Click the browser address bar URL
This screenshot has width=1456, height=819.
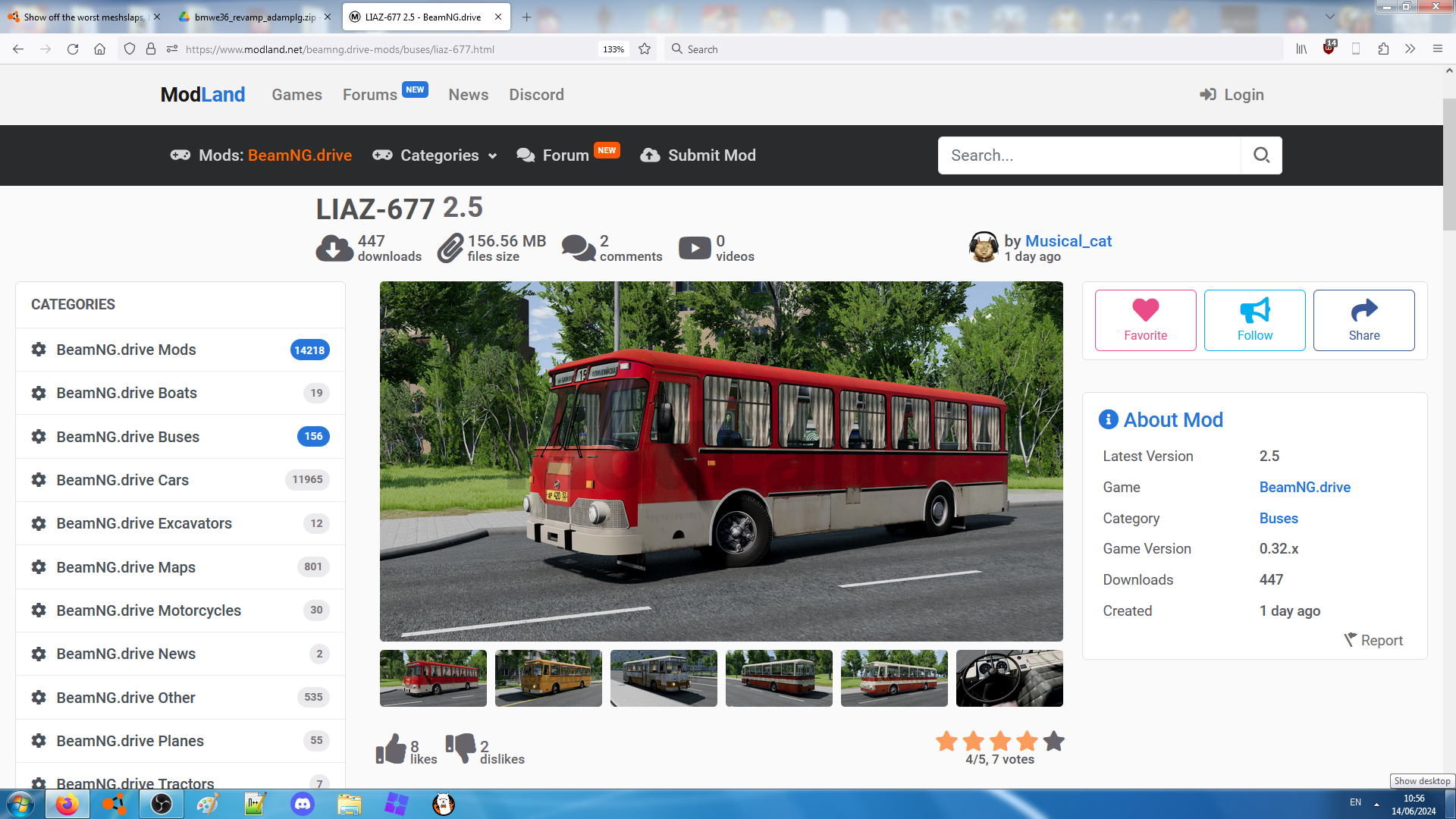pyautogui.click(x=340, y=49)
